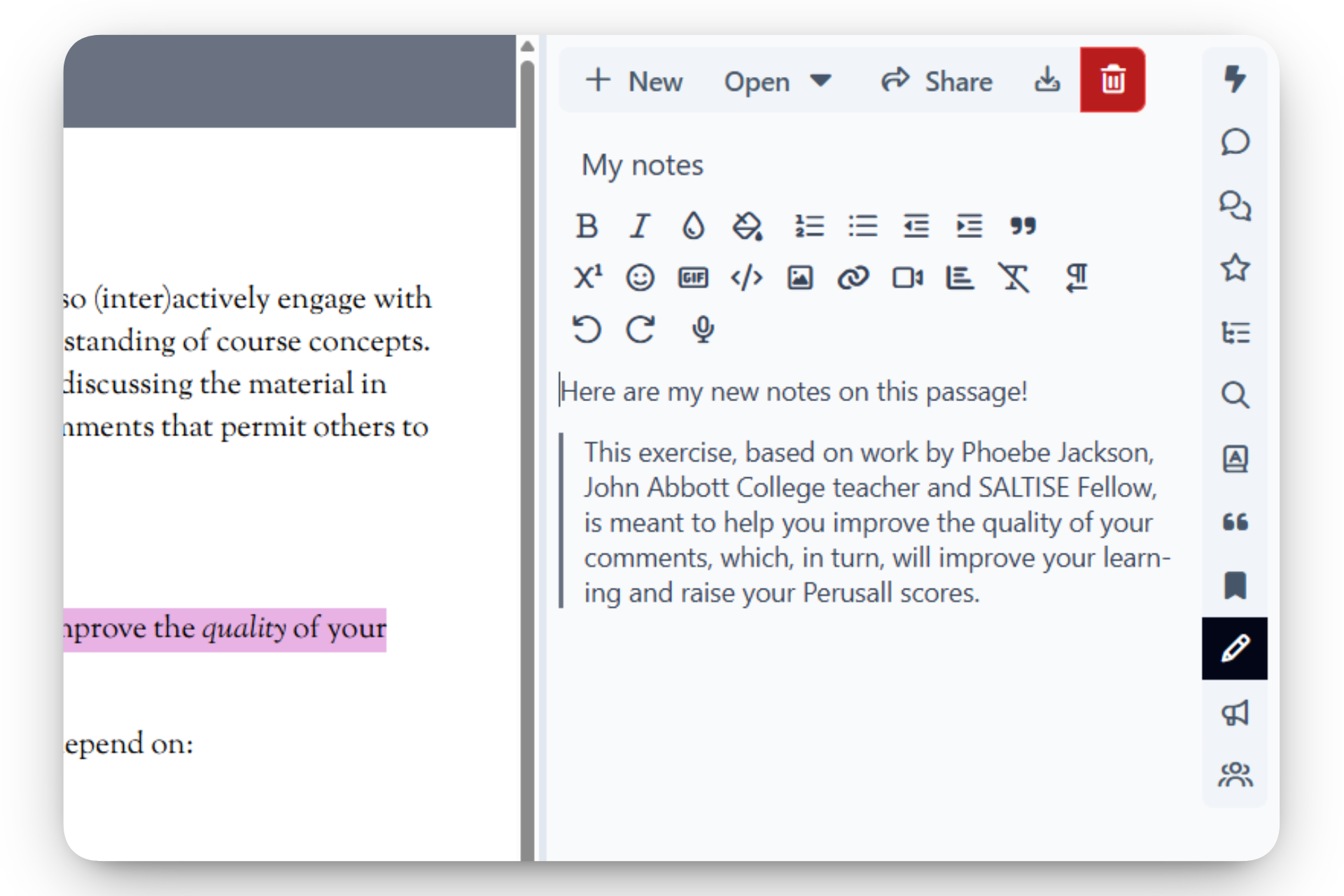Screen dimensions: 1344x896
Task: Insert a bulleted list
Action: (862, 226)
